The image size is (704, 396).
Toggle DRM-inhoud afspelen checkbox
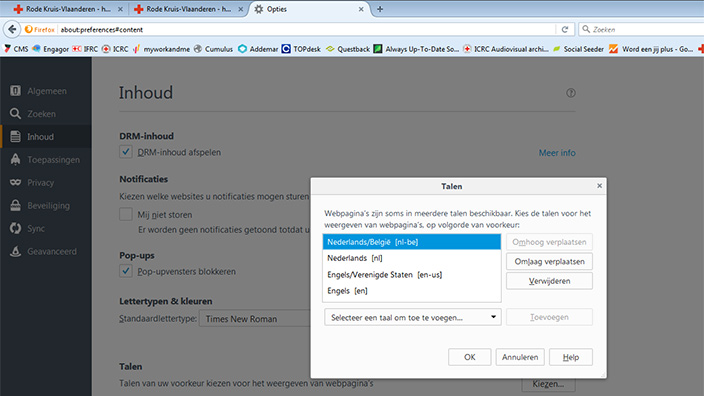pos(126,152)
